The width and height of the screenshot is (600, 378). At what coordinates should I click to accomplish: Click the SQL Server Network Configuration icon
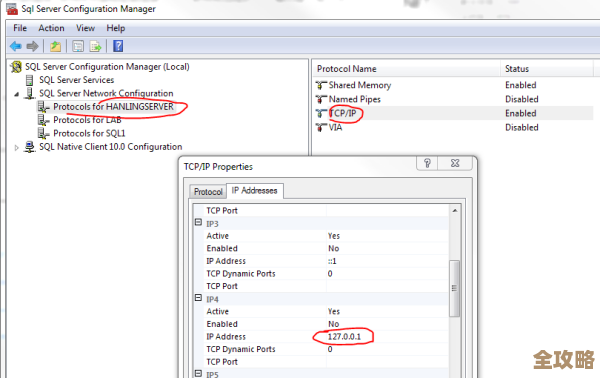click(29, 93)
